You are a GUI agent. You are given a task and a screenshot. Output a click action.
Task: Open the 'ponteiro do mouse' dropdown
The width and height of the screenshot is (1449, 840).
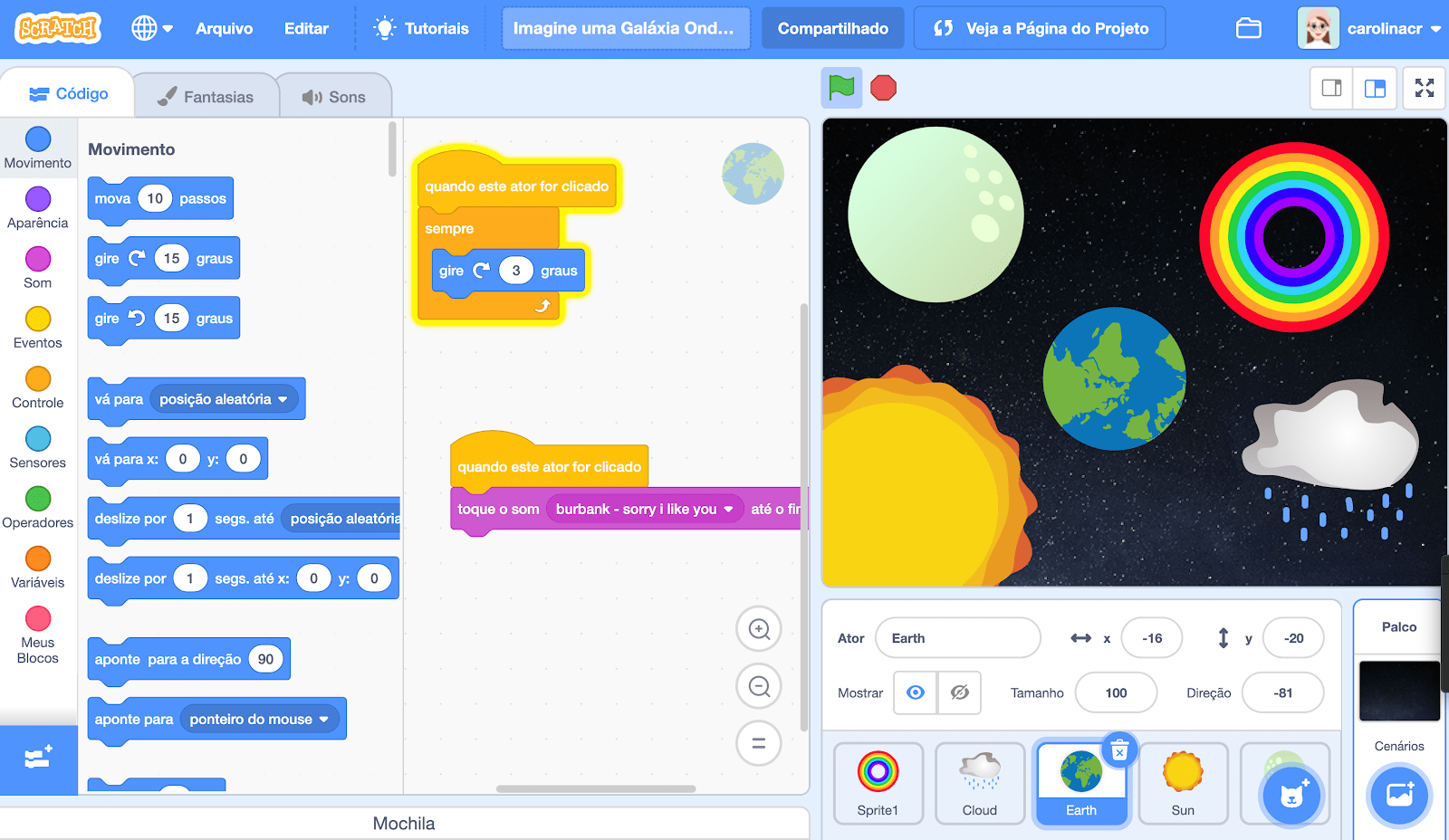tap(323, 720)
